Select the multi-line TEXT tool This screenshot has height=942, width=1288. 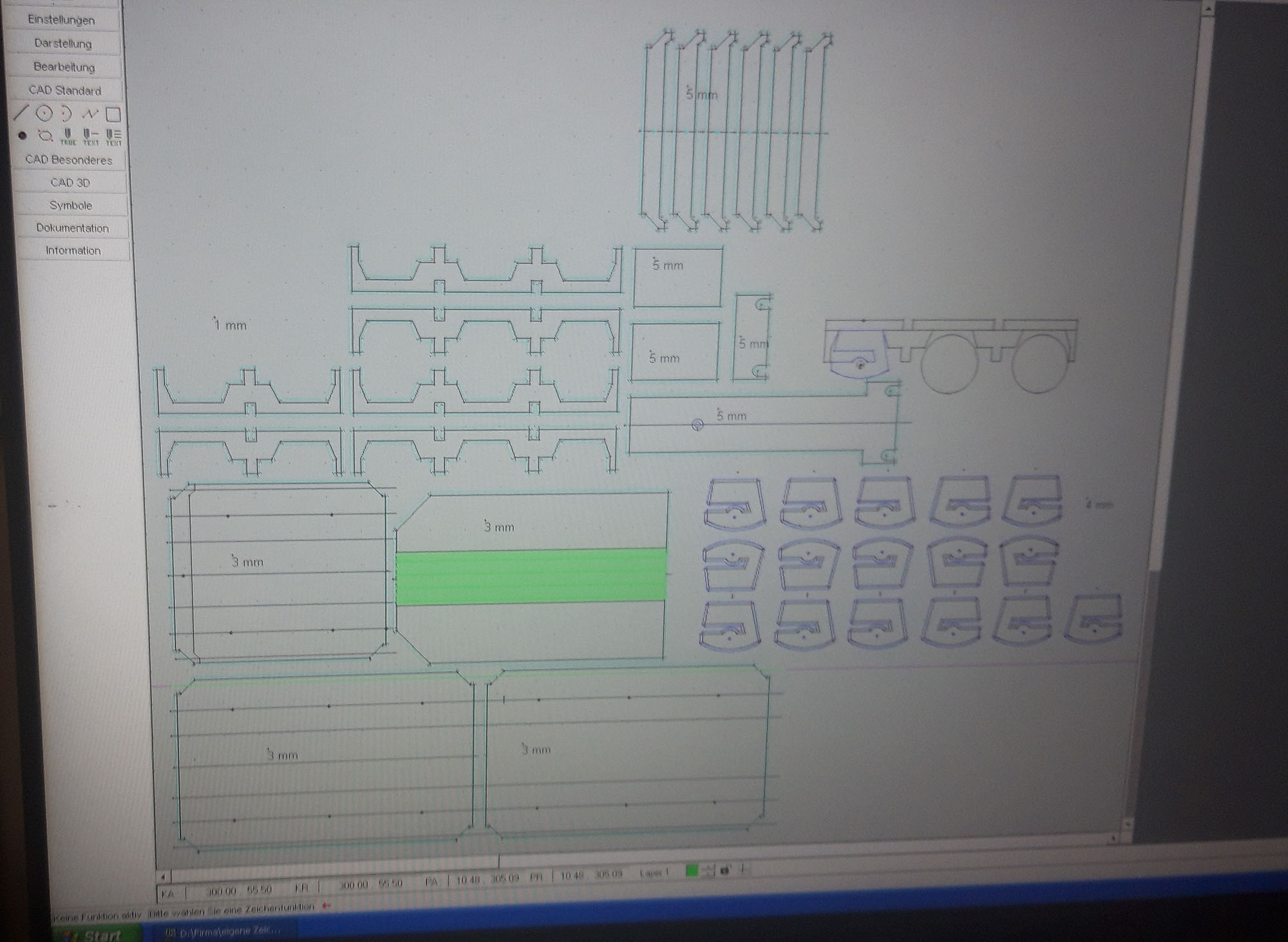pos(114,137)
